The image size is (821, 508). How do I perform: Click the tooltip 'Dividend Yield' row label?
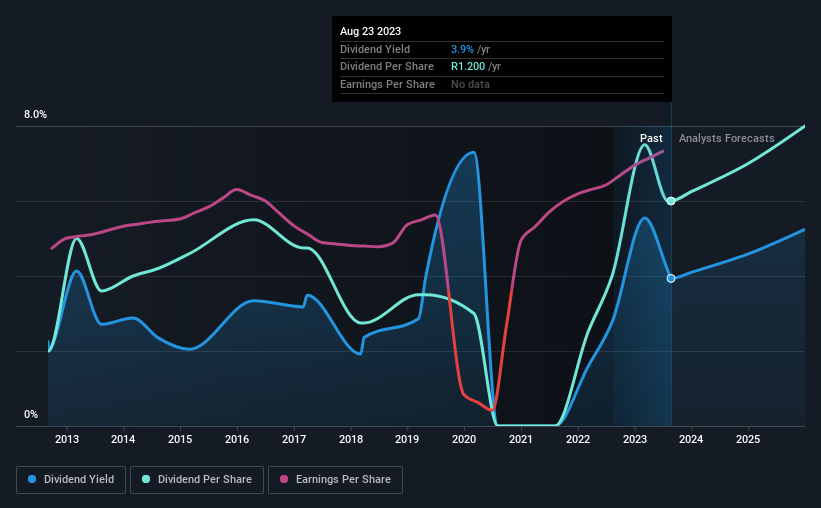375,49
